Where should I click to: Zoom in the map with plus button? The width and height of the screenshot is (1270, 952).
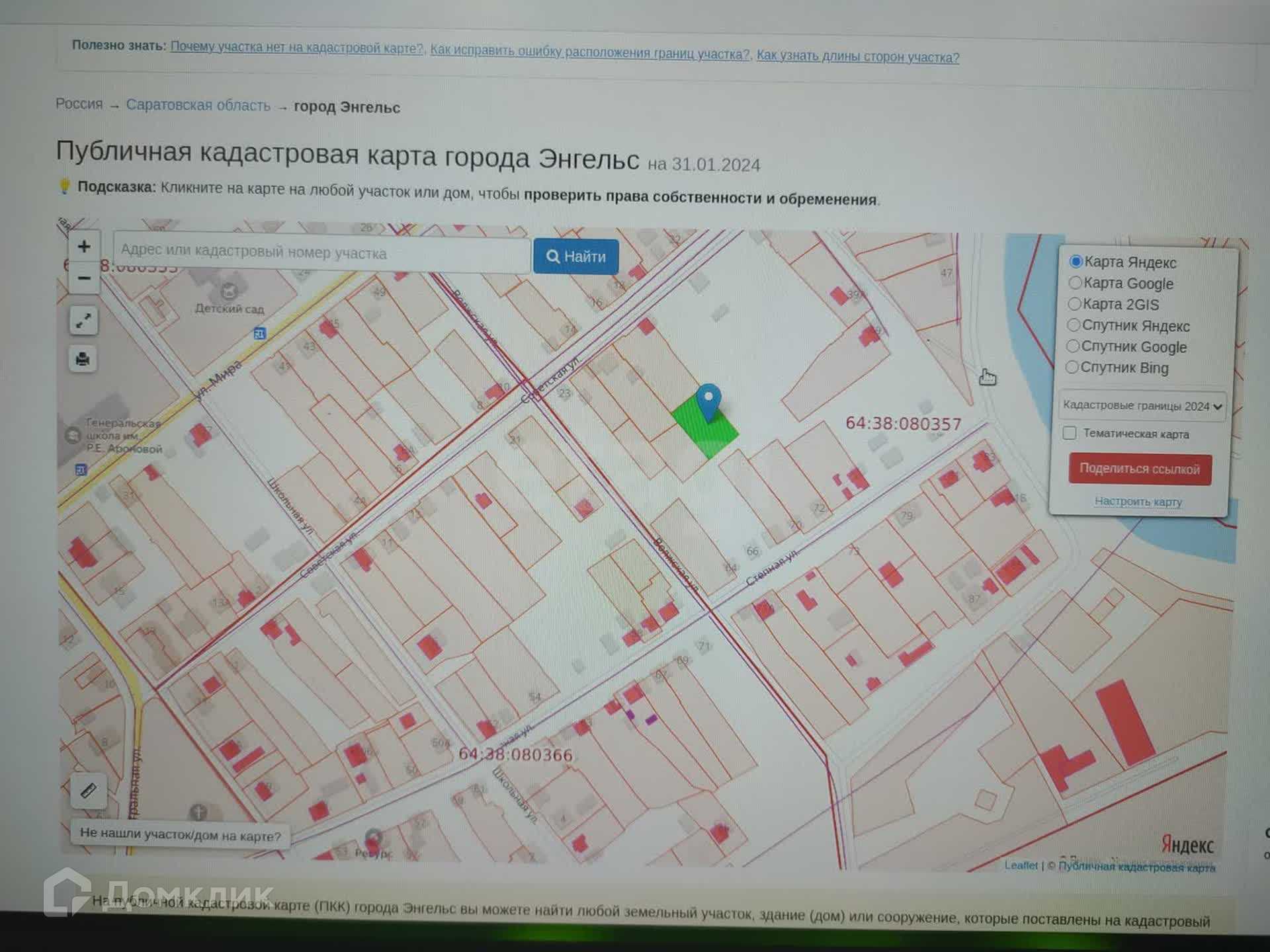pos(84,247)
